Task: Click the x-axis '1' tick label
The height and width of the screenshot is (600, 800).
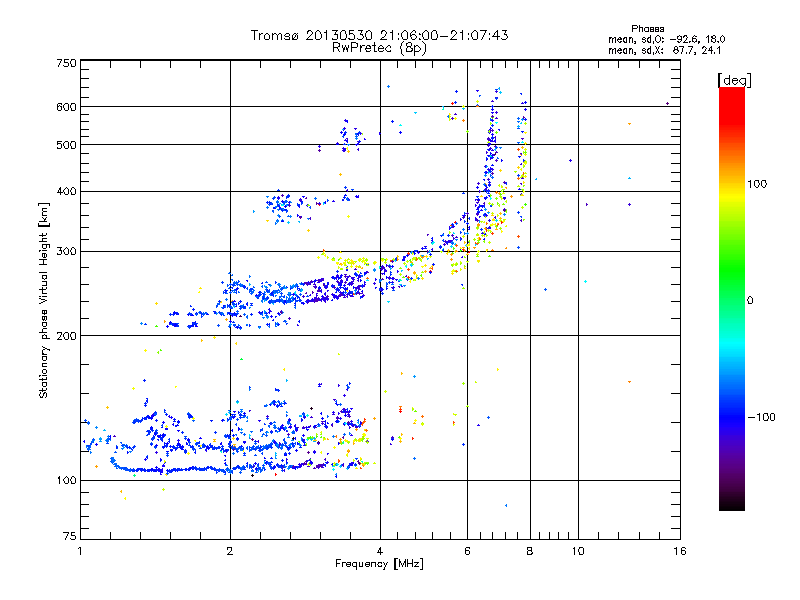Action: click(80, 551)
